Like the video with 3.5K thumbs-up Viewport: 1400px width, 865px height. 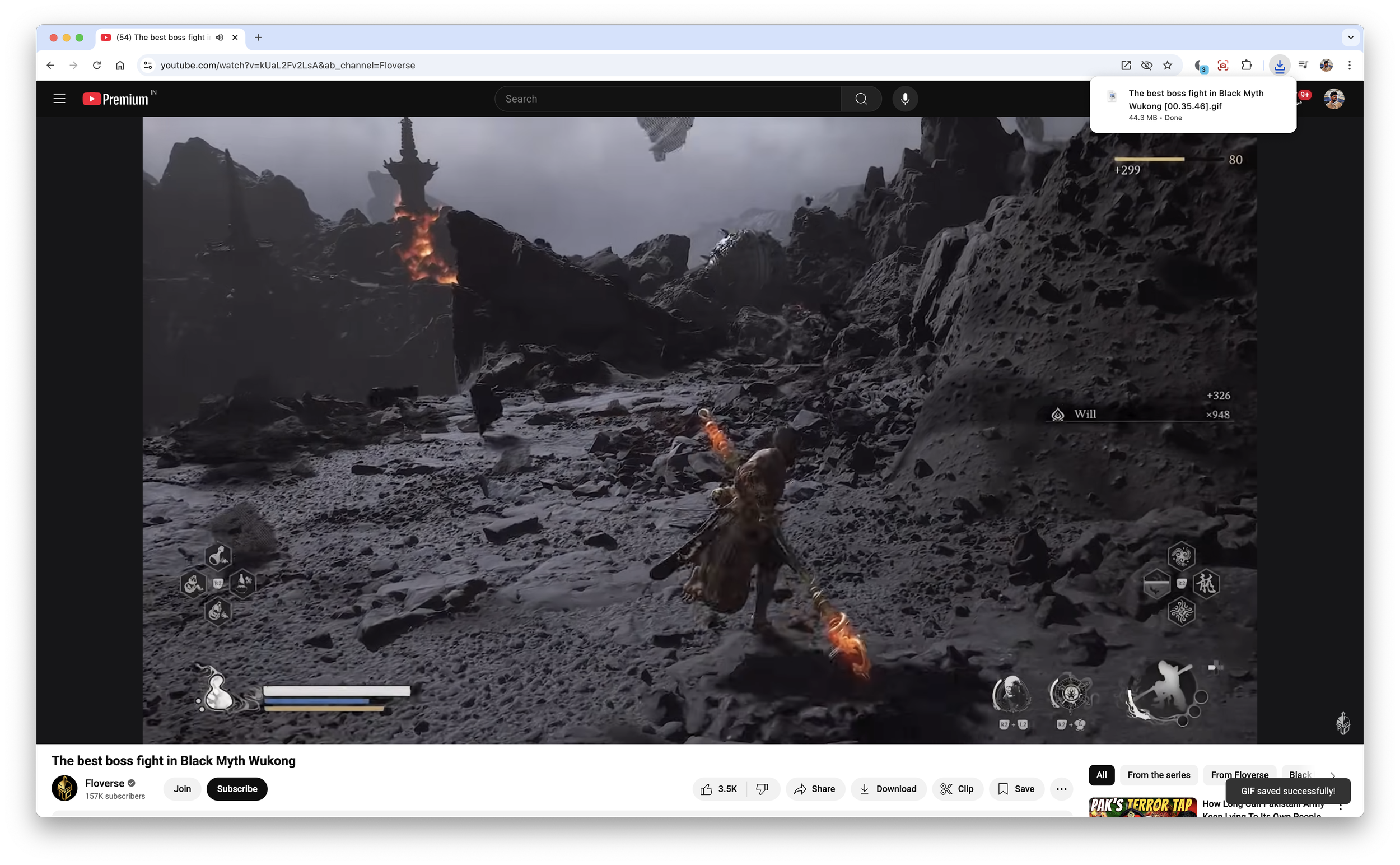719,789
